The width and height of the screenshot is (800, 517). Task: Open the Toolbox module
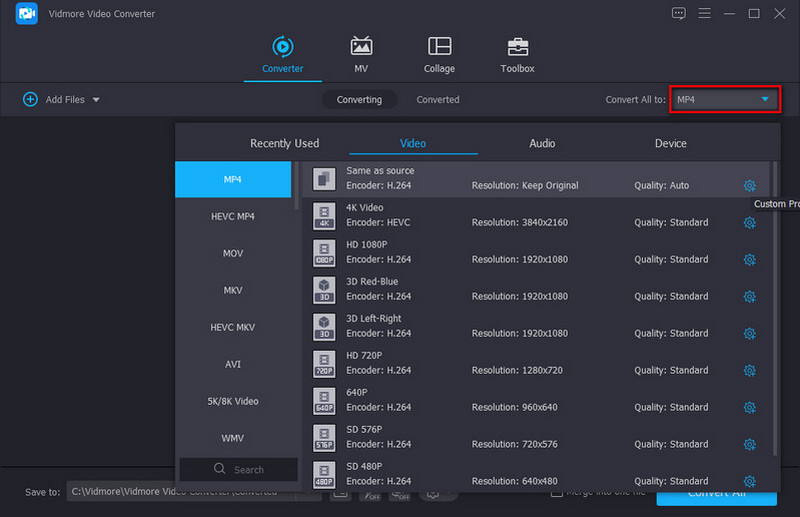(517, 55)
